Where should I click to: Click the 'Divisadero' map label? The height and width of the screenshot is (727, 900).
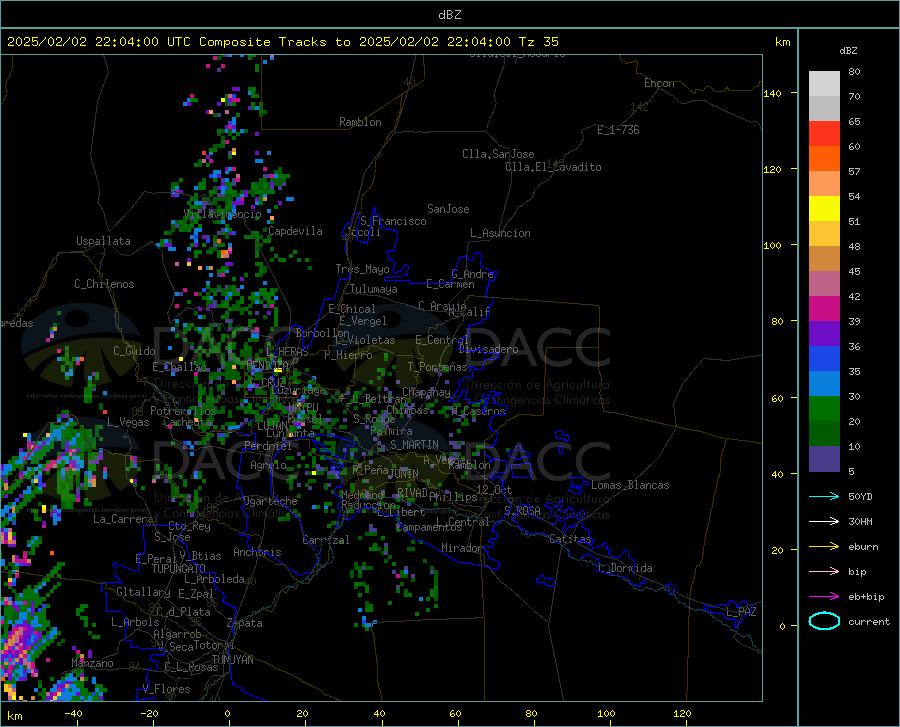pyautogui.click(x=488, y=349)
